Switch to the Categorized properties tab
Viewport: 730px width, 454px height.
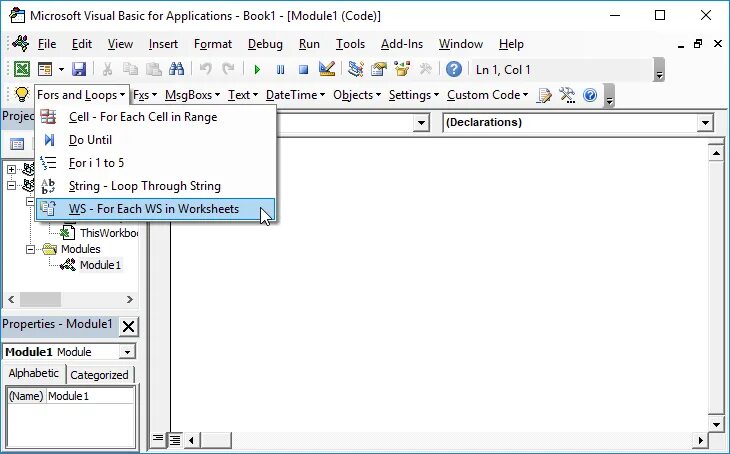click(x=99, y=375)
